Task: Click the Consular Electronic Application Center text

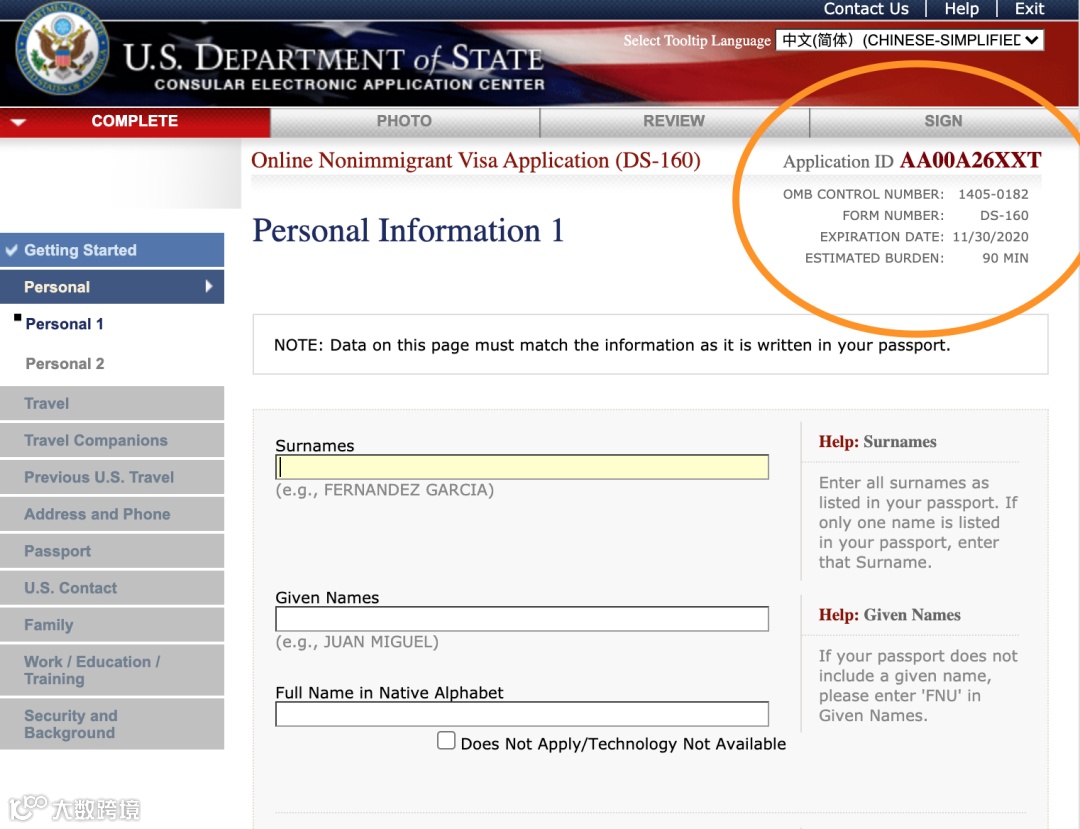Action: (350, 84)
